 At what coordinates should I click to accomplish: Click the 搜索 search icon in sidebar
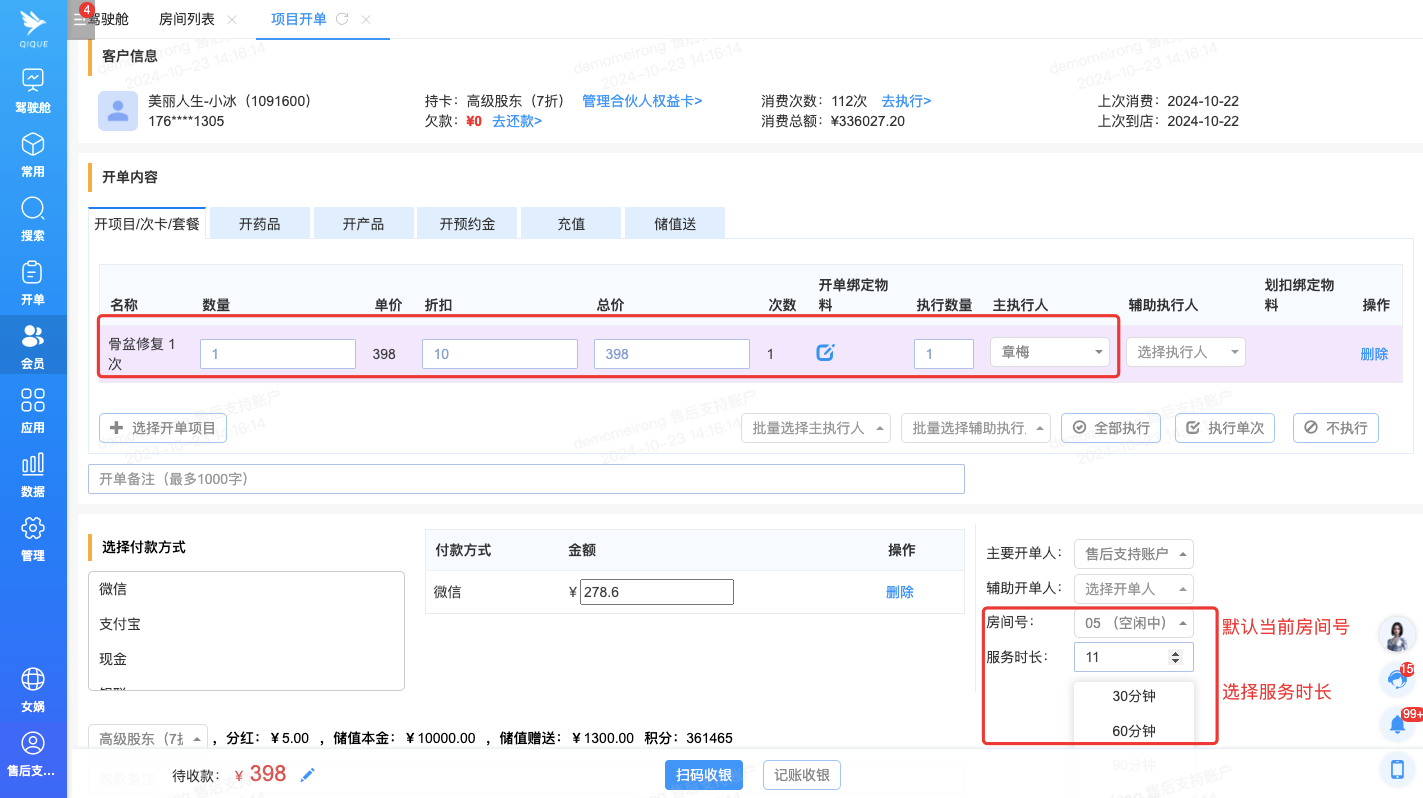point(33,209)
